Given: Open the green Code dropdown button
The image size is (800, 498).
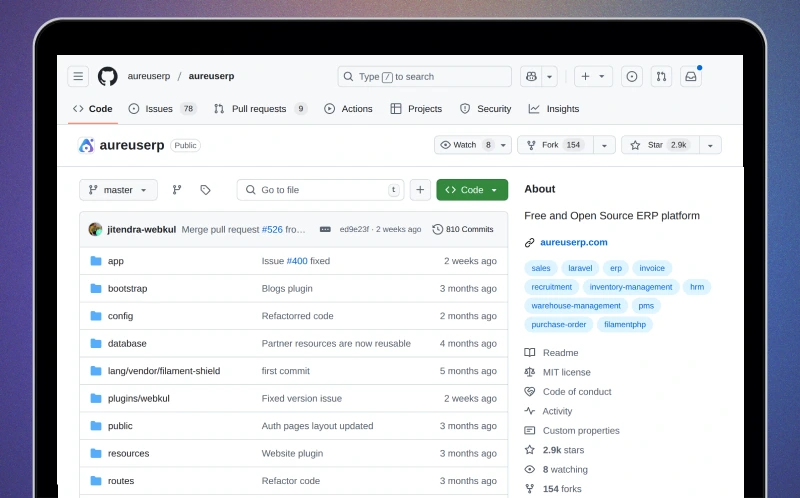Looking at the screenshot, I should pyautogui.click(x=472, y=190).
